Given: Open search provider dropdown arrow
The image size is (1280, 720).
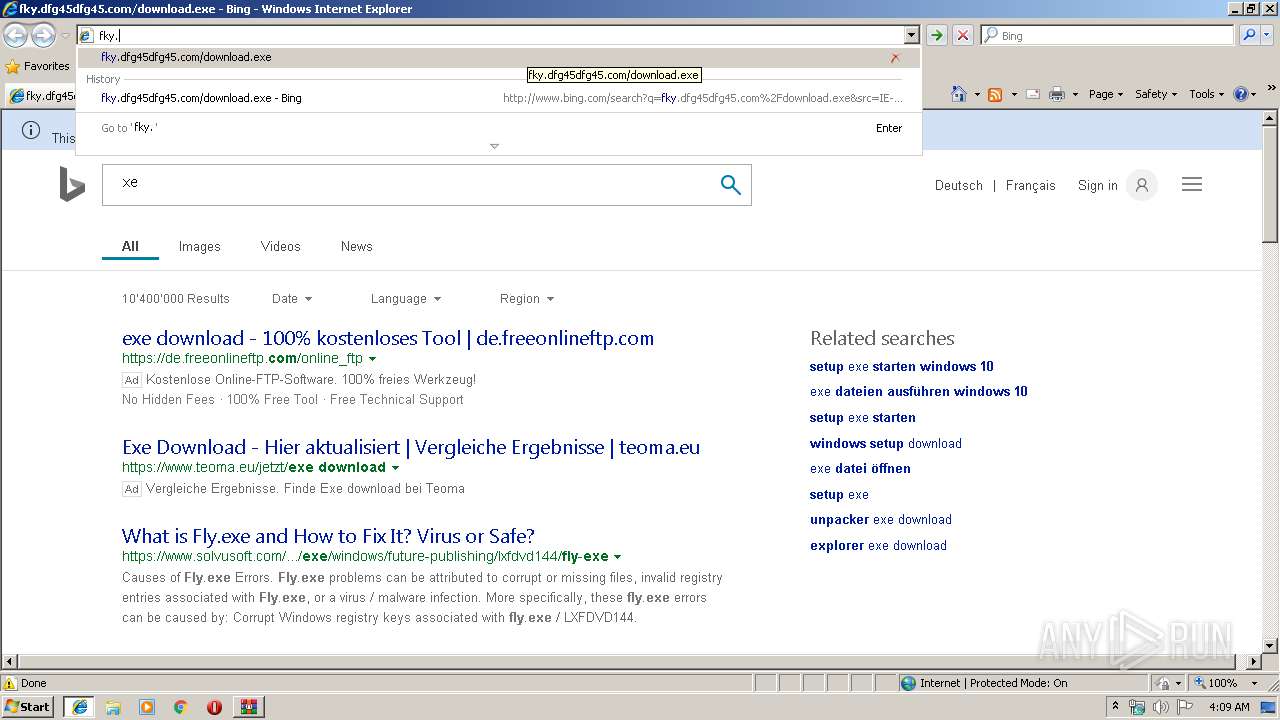Looking at the screenshot, I should (x=1268, y=35).
